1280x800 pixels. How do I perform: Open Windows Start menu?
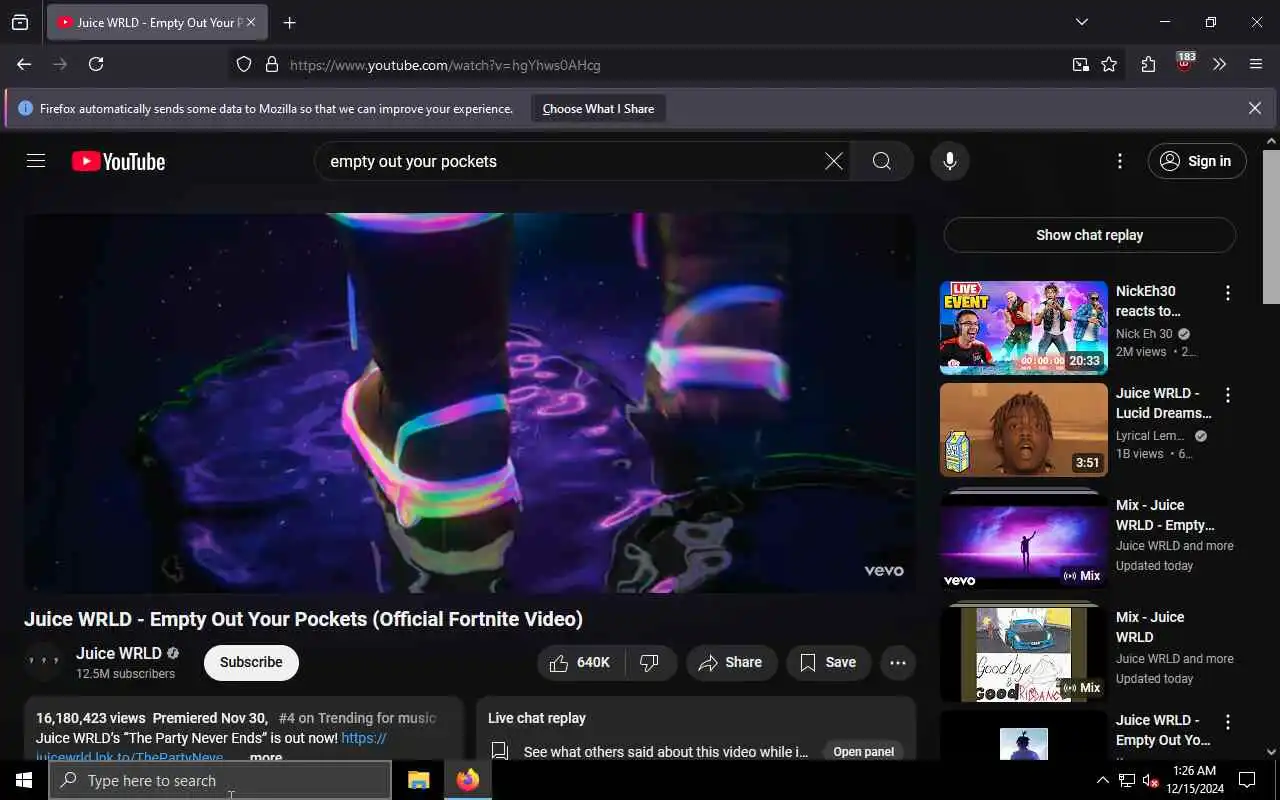23,780
